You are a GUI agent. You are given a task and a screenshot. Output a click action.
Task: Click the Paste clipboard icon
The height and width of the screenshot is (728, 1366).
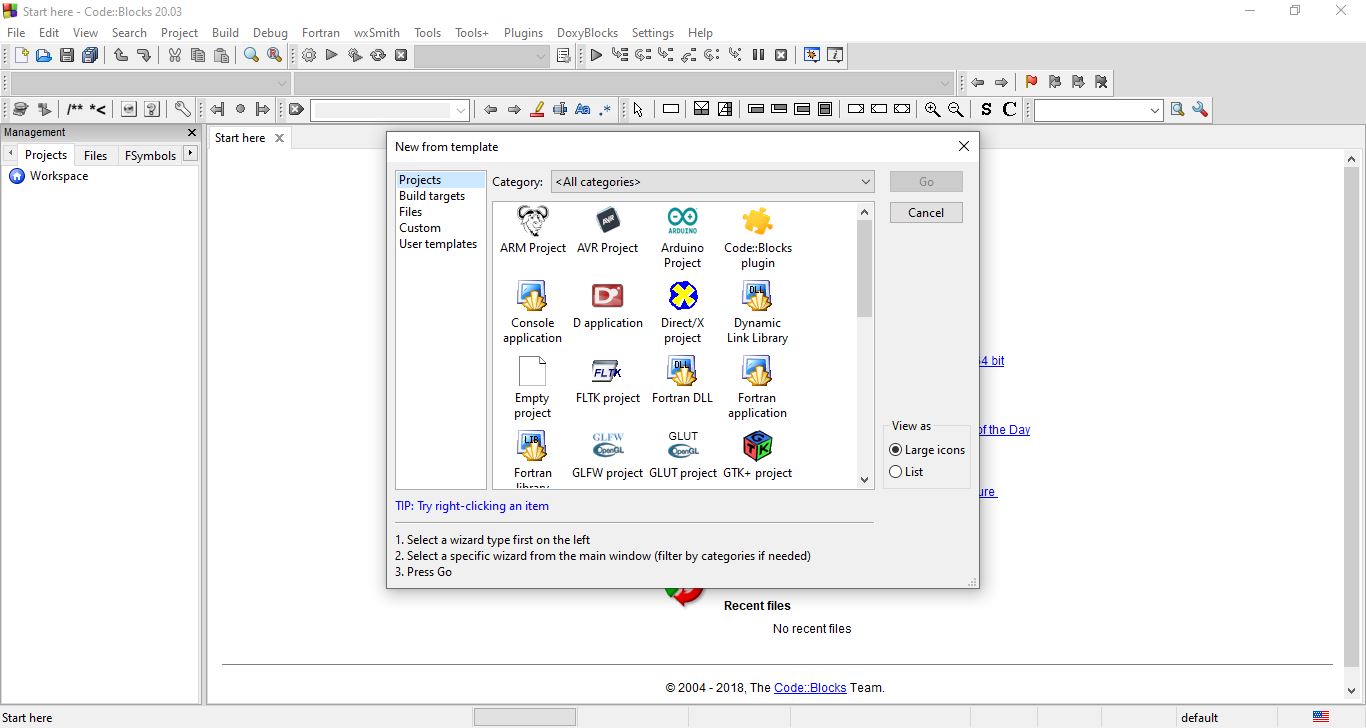point(221,56)
